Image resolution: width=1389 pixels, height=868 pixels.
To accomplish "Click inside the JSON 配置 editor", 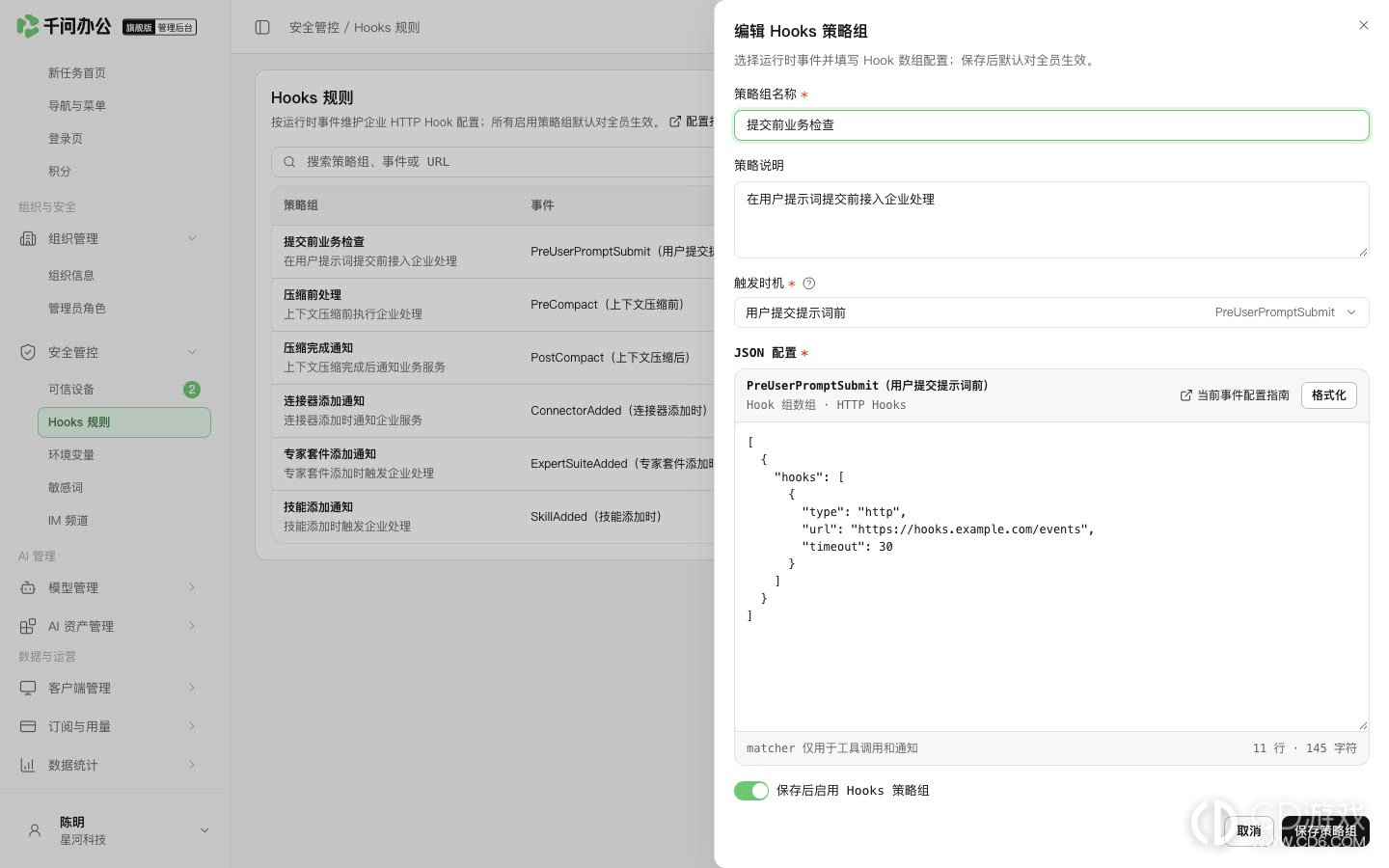I will [x=1051, y=577].
